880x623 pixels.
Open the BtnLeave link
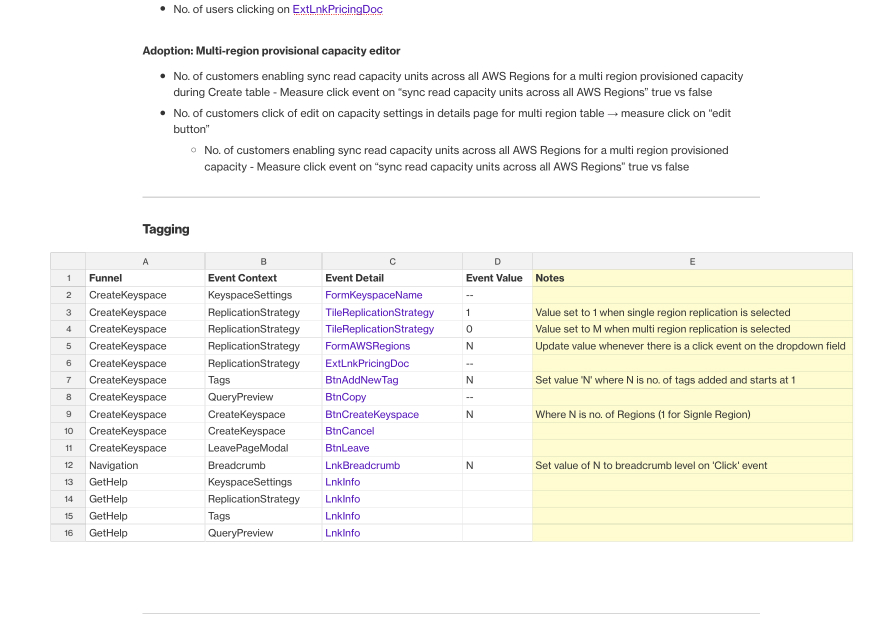coord(346,448)
